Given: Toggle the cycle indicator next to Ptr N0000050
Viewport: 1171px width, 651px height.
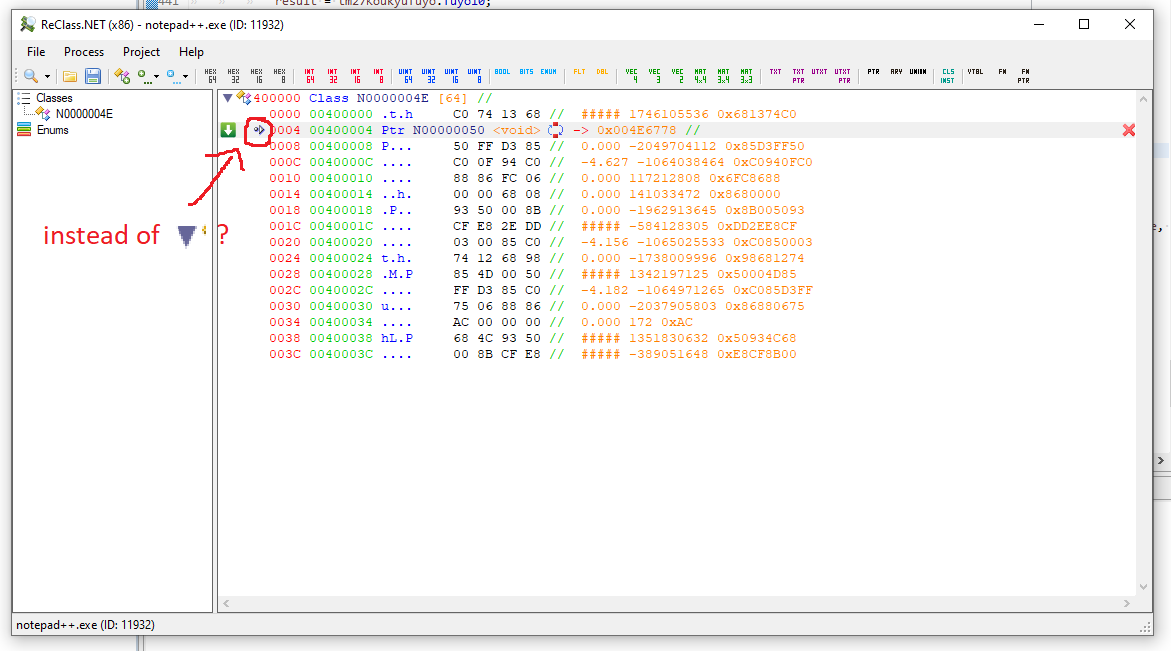Looking at the screenshot, I should point(556,130).
